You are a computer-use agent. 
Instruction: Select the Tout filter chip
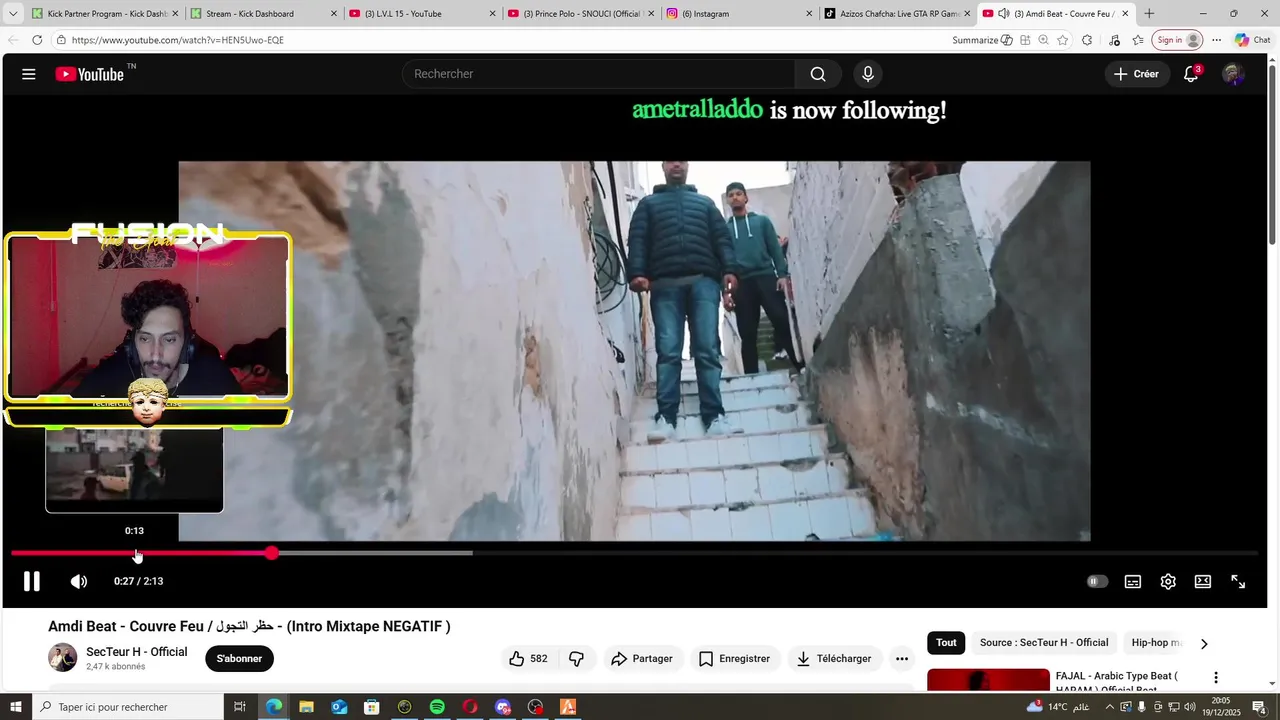946,643
